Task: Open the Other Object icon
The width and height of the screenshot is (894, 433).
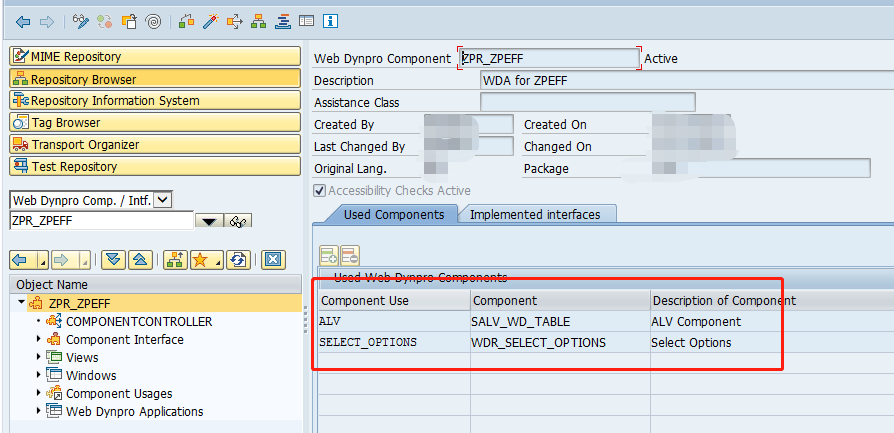Action: [130, 22]
